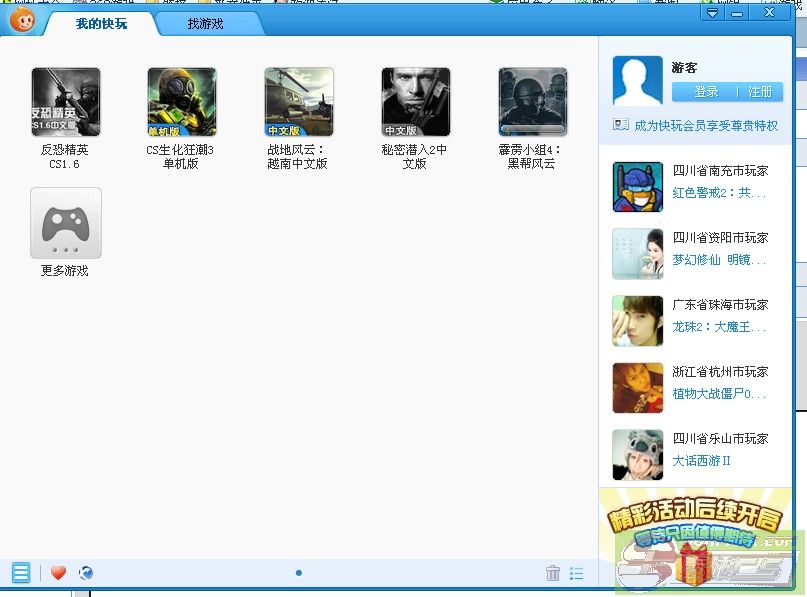Click the guest 游客 avatar picture
The width and height of the screenshot is (807, 597).
637,81
